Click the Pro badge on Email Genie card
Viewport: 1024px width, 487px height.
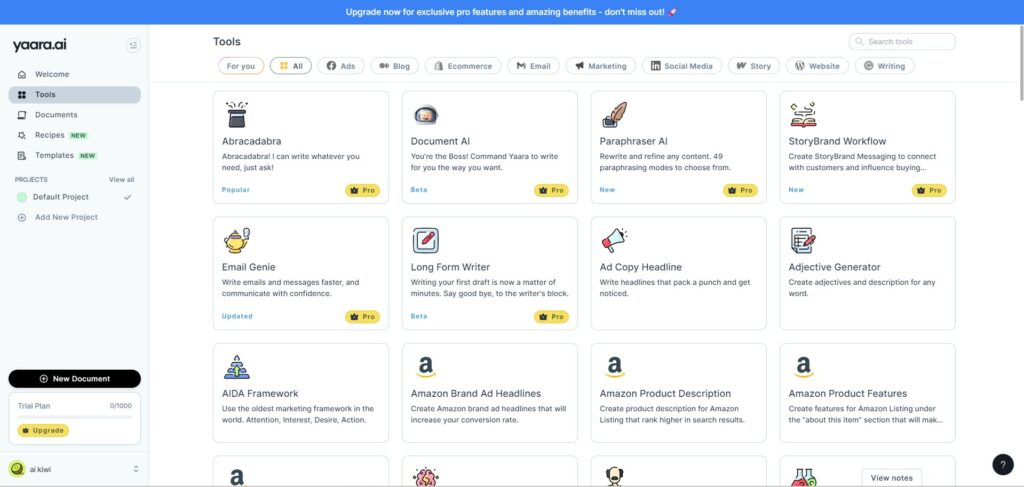(x=362, y=317)
